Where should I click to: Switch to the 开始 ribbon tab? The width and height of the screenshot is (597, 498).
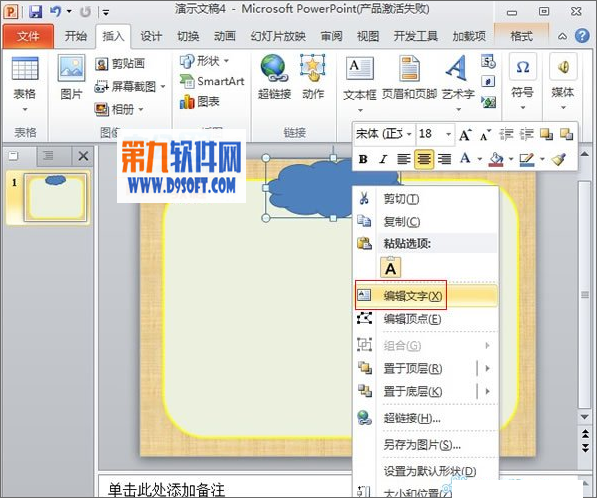point(76,36)
